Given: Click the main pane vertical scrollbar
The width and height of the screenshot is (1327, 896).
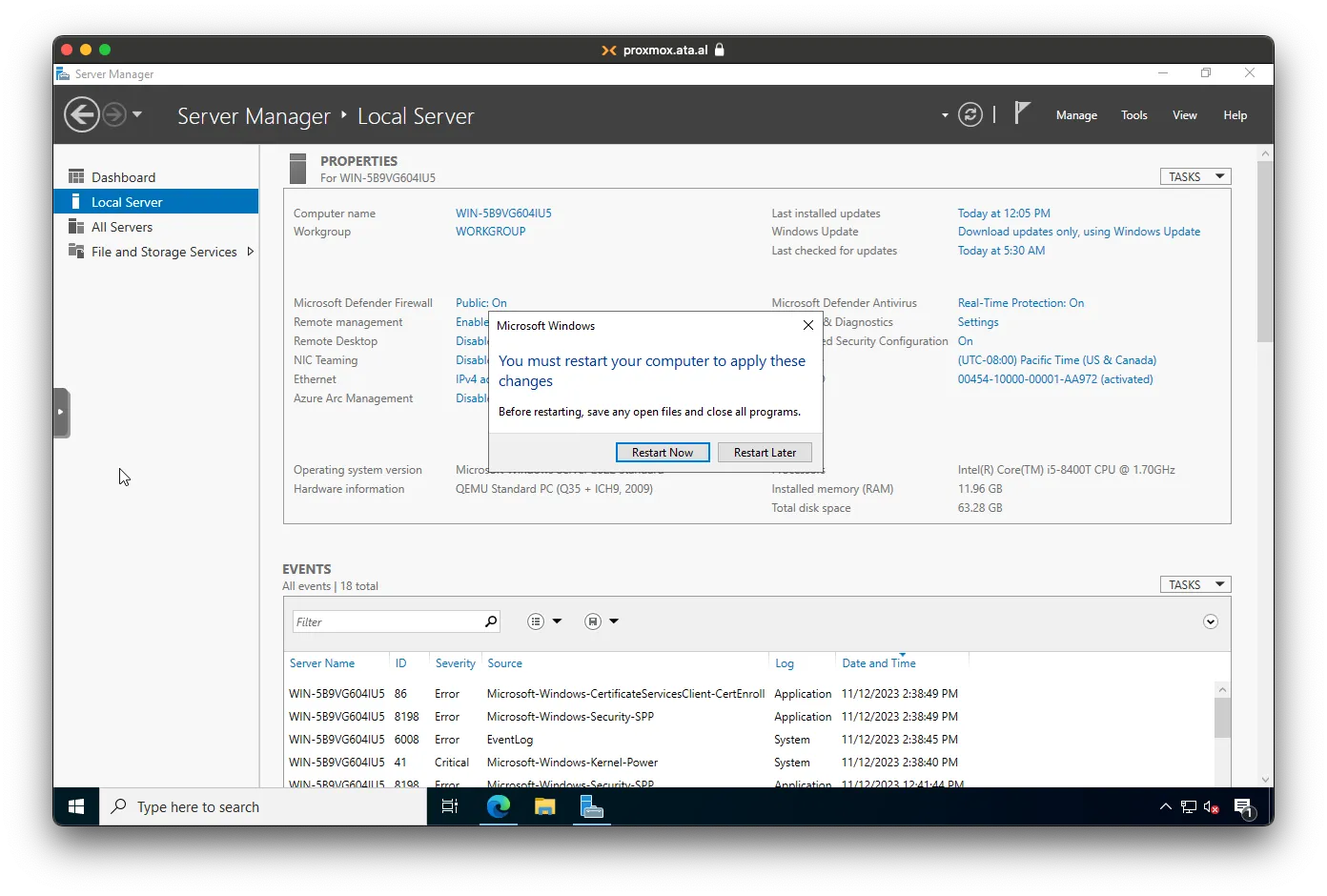Looking at the screenshot, I should point(1265,252).
